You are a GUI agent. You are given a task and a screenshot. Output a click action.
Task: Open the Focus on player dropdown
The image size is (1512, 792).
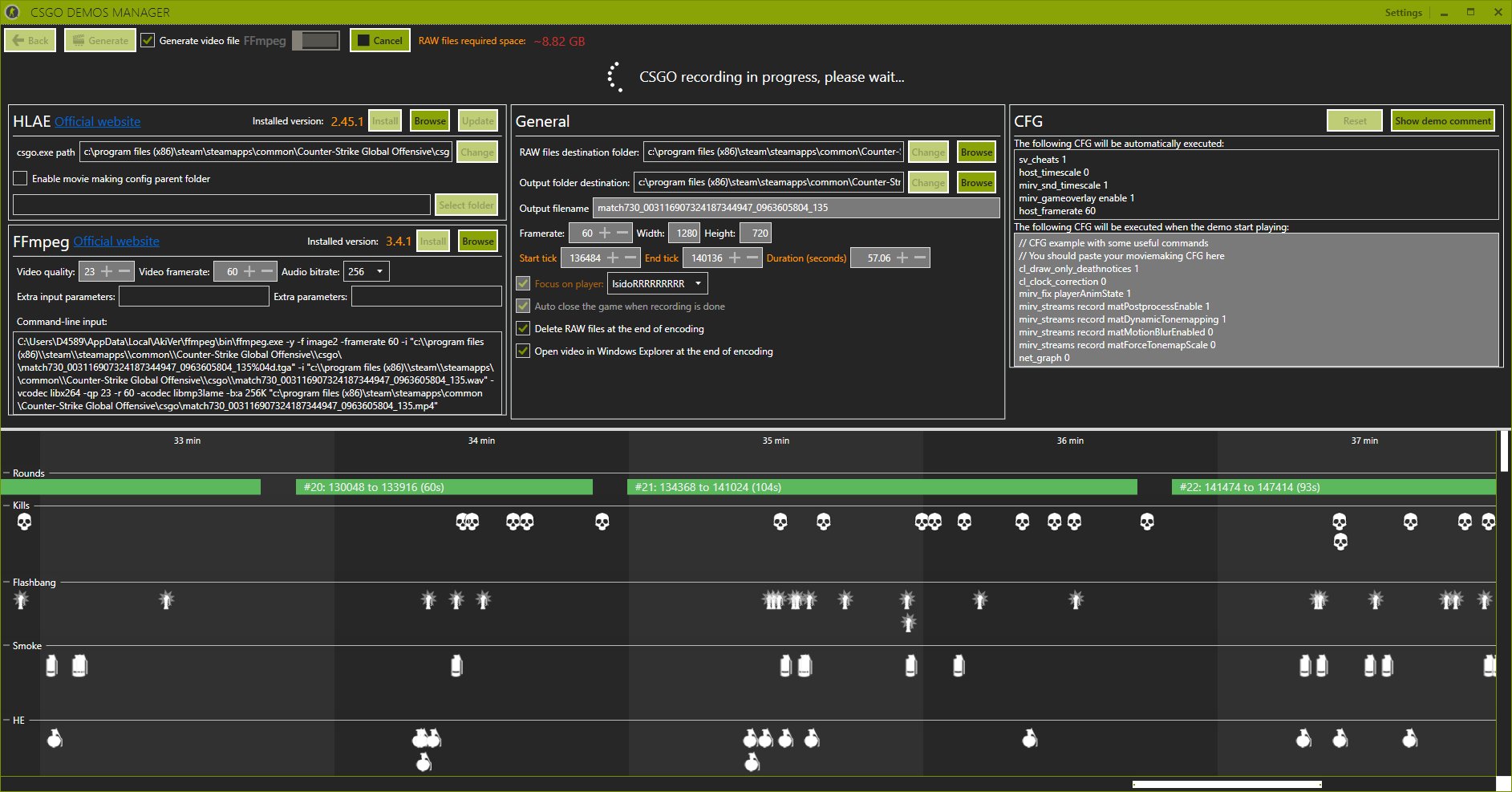658,283
